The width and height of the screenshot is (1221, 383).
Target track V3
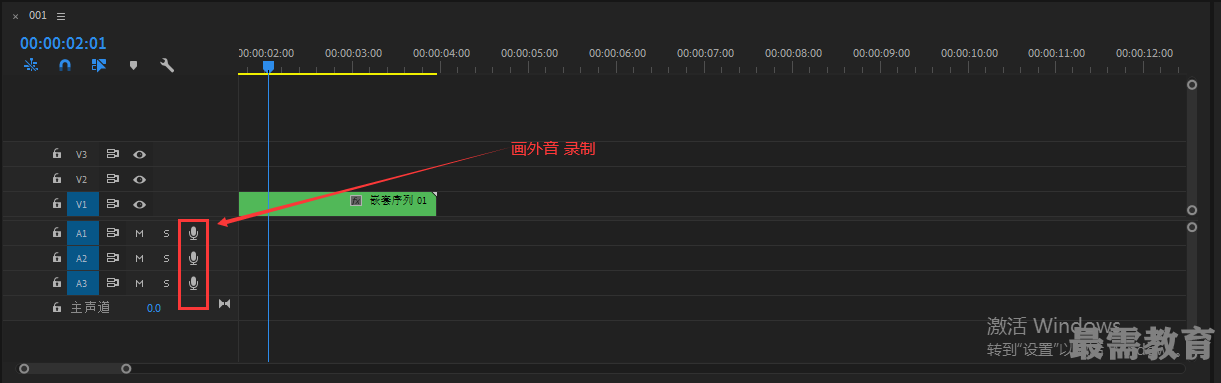[x=82, y=154]
